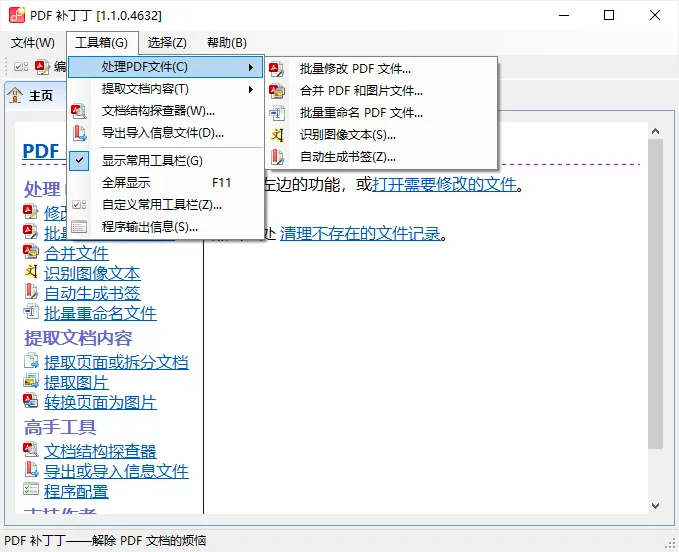
Task: Open the 打开需要修改的文件 link
Action: pyautogui.click(x=445, y=185)
